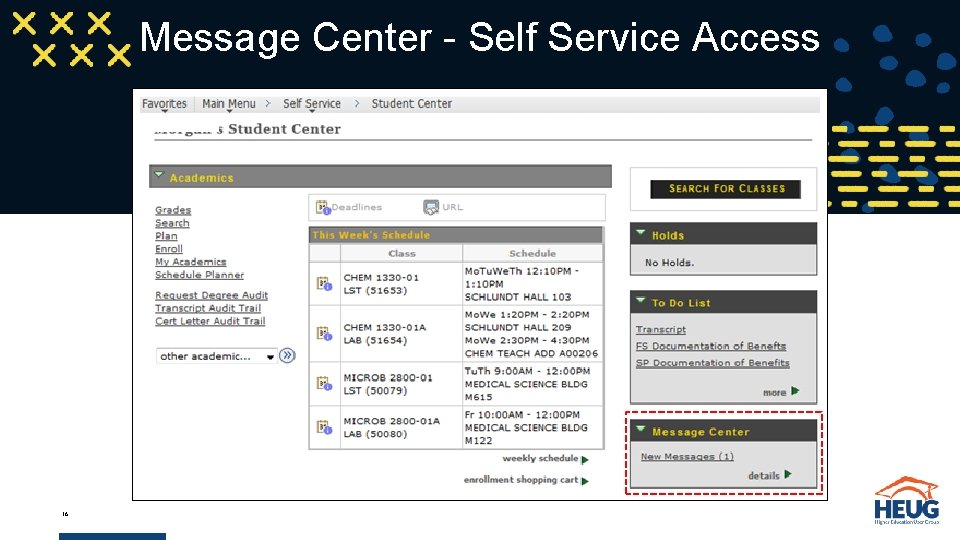
Task: Click calendar icon for MICROB 2800-01 LST
Action: coord(324,384)
